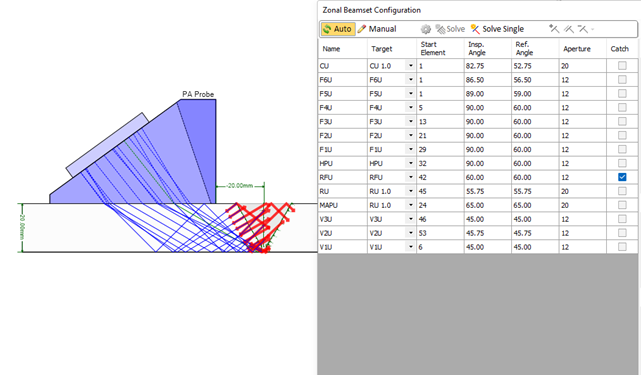Uncheck the Catch box for RFU
Image resolution: width=641 pixels, height=375 pixels.
[622, 177]
